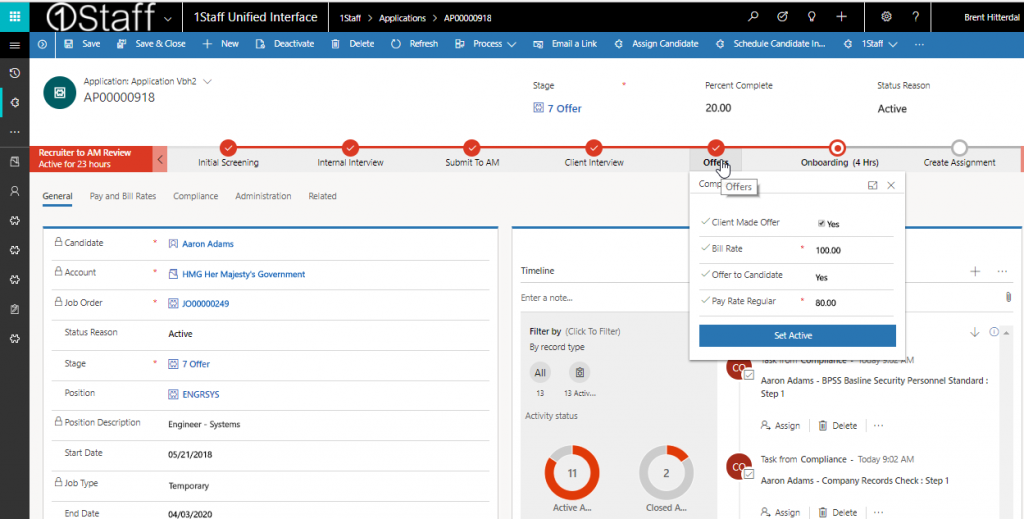Screen dimensions: 1024x519
Task: Click Delete in the command bar
Action: pos(353,44)
